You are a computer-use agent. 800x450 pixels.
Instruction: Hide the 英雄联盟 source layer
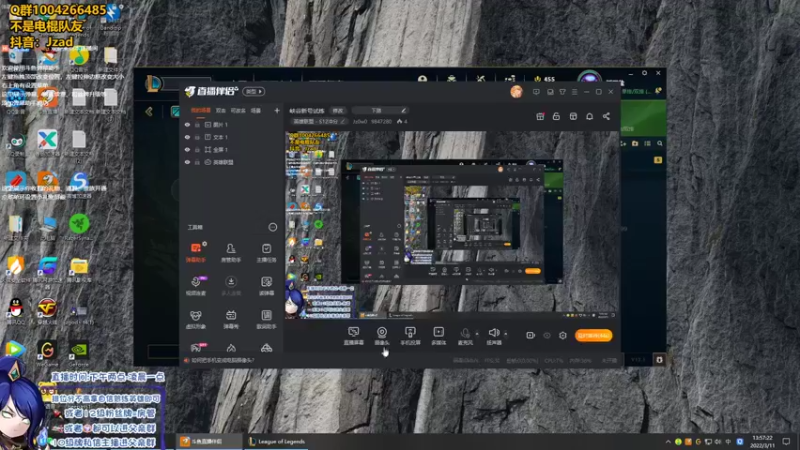[x=187, y=162]
